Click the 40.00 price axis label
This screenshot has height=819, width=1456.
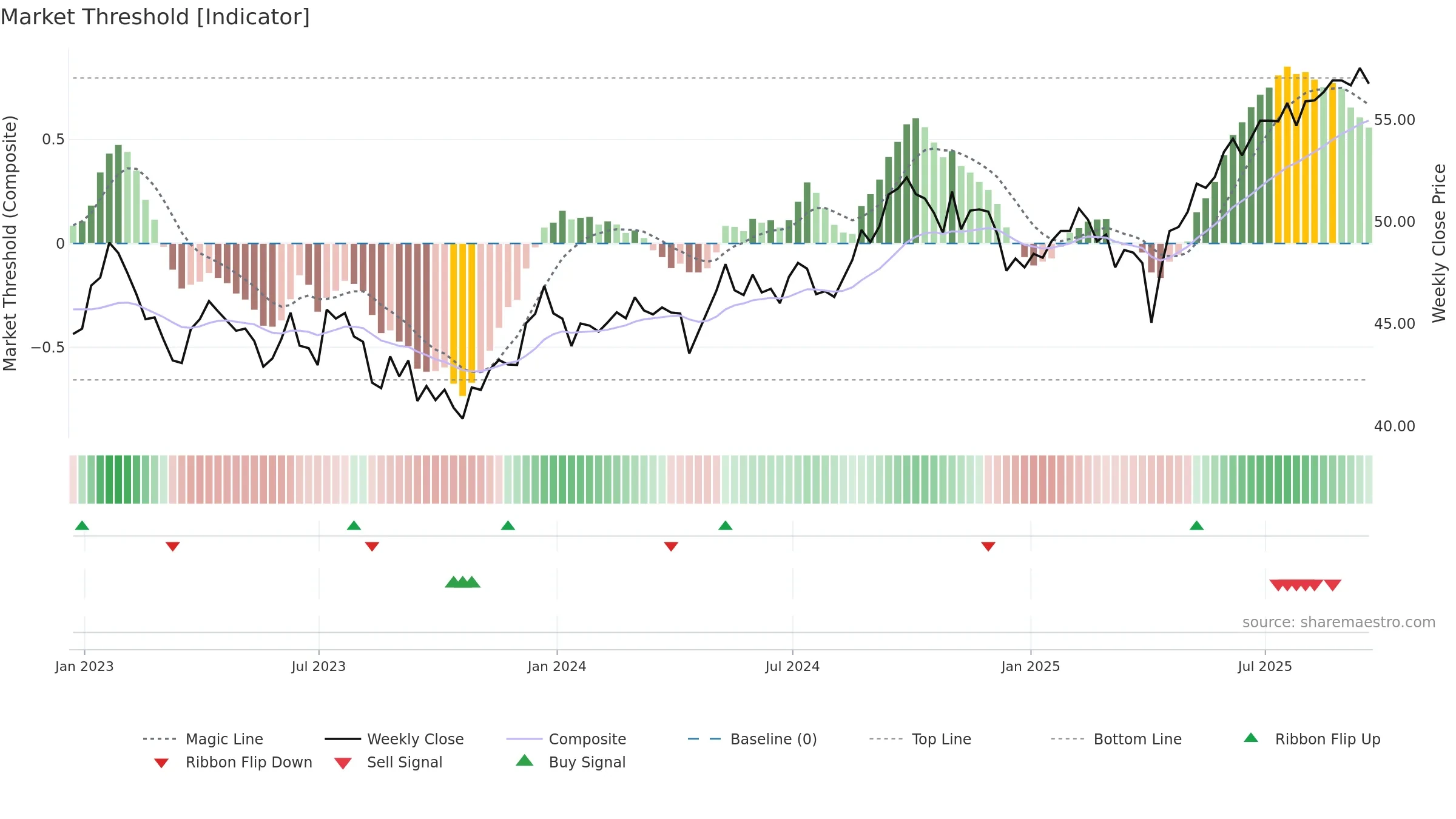tap(1395, 426)
